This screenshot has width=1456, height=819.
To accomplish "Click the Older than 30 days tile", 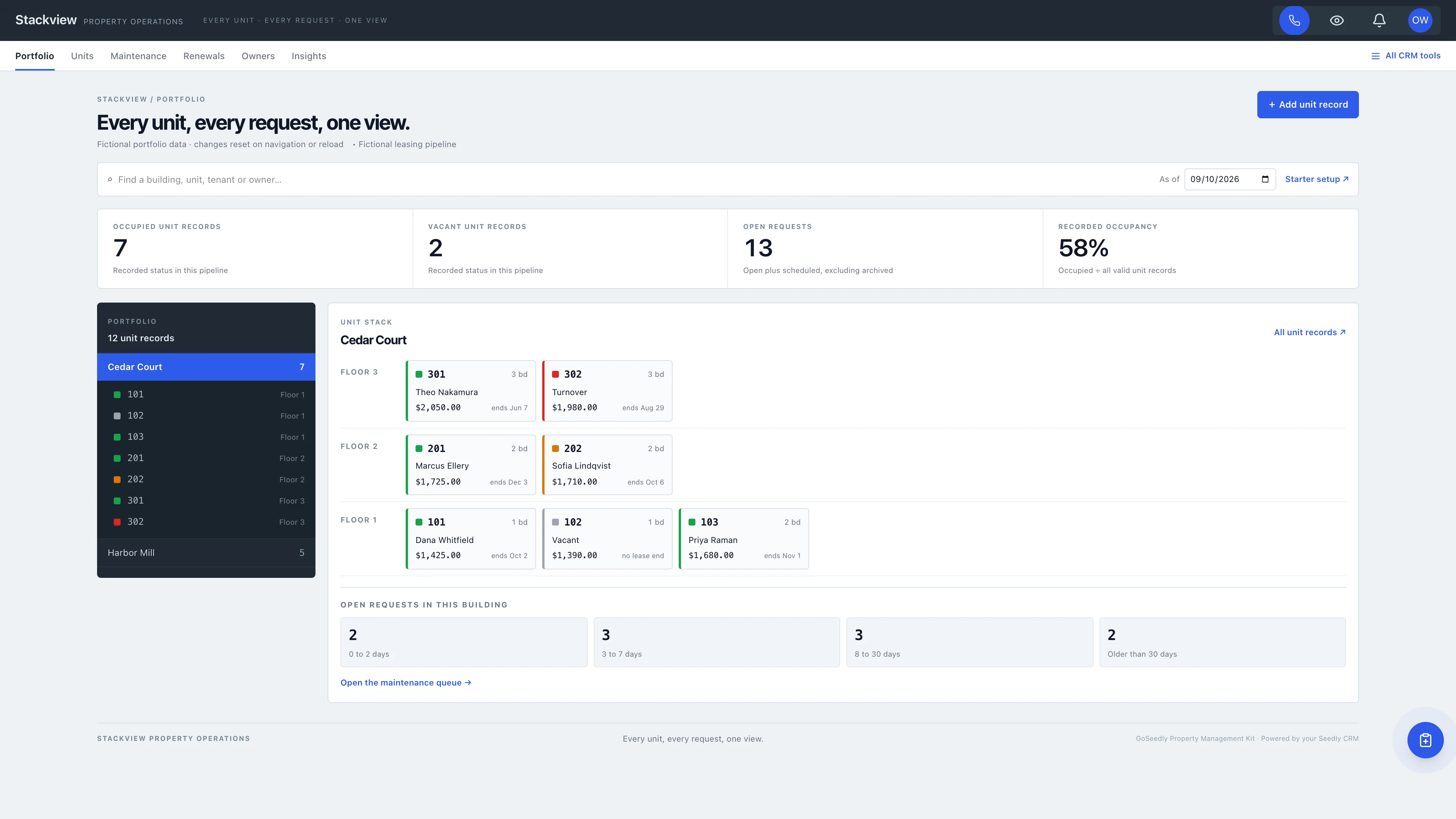I will coord(1222,642).
